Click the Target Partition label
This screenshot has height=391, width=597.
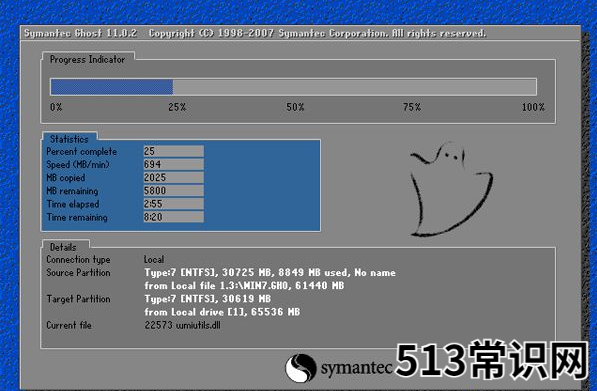pos(78,299)
